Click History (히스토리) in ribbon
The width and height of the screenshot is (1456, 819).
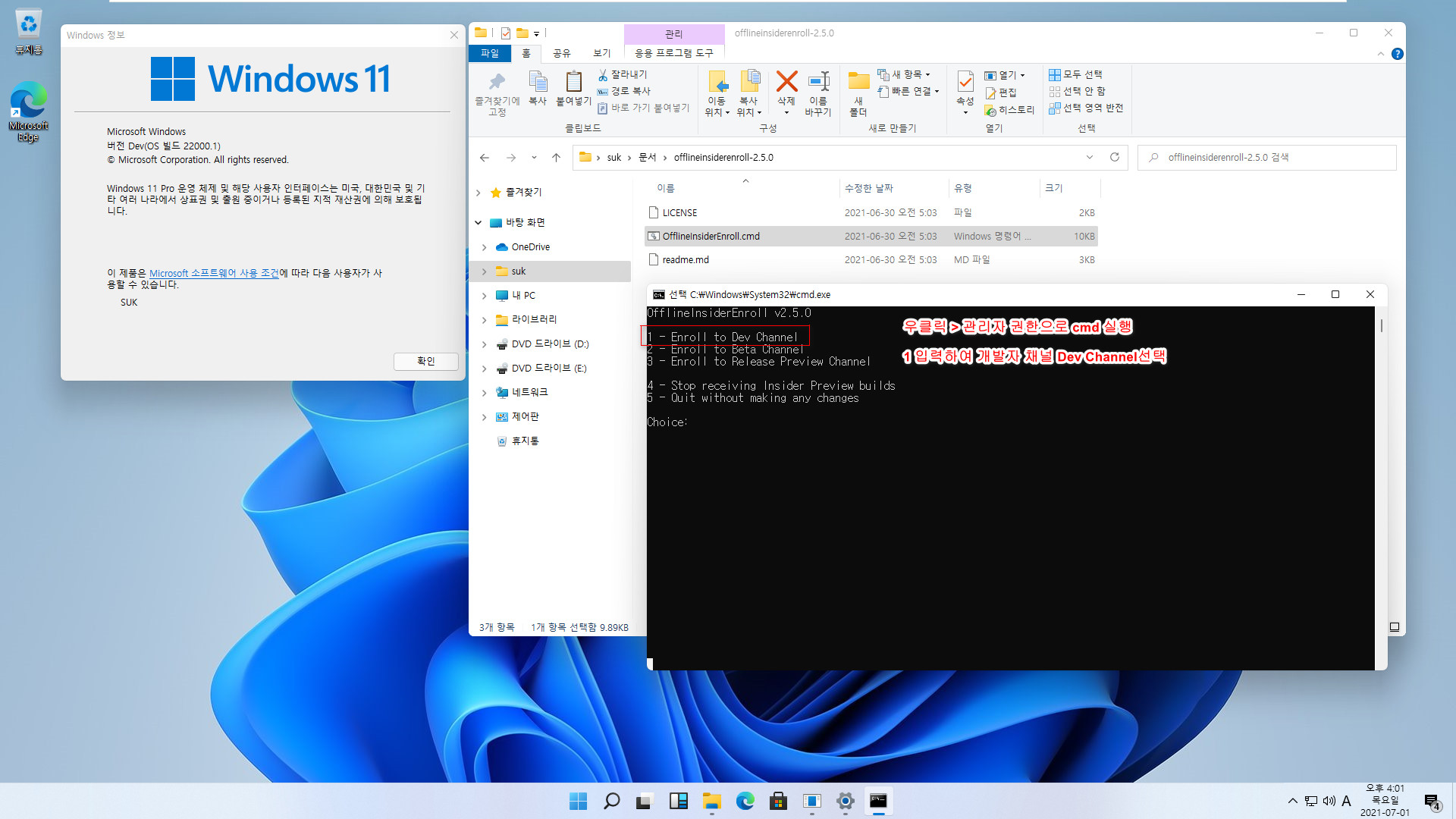(1009, 110)
